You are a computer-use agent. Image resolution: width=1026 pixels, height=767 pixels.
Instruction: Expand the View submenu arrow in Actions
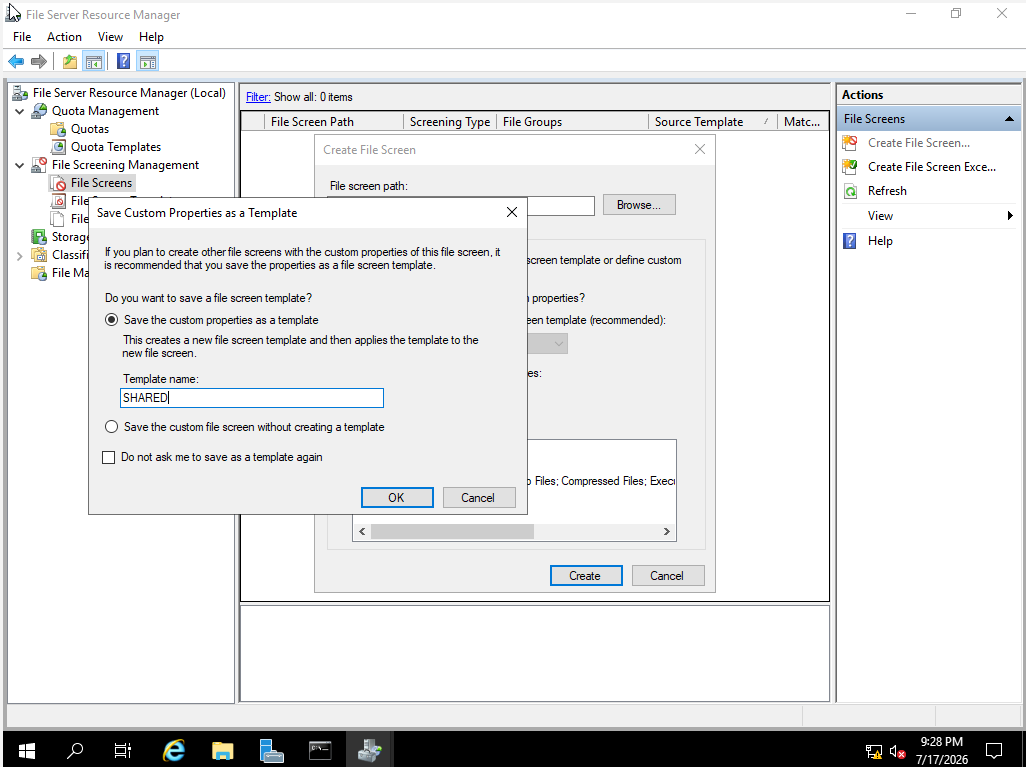pyautogui.click(x=1010, y=216)
